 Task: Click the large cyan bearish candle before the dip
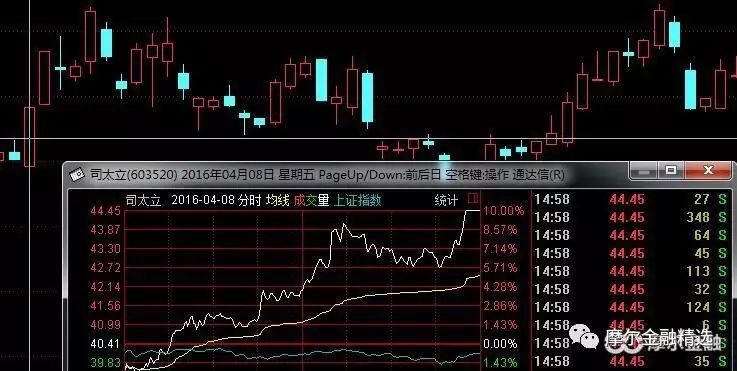coord(368,97)
